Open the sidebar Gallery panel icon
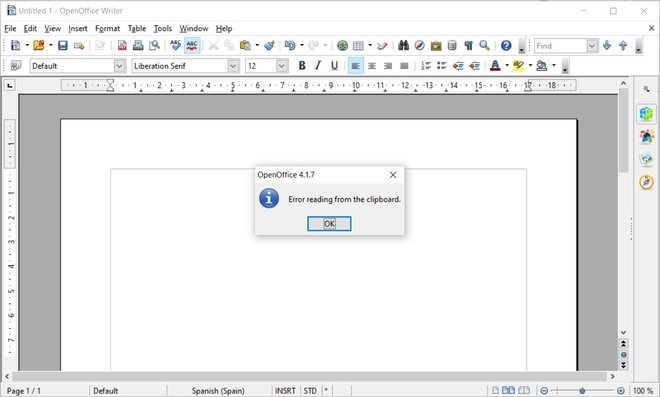Viewport: 660px width, 397px height. tap(647, 159)
